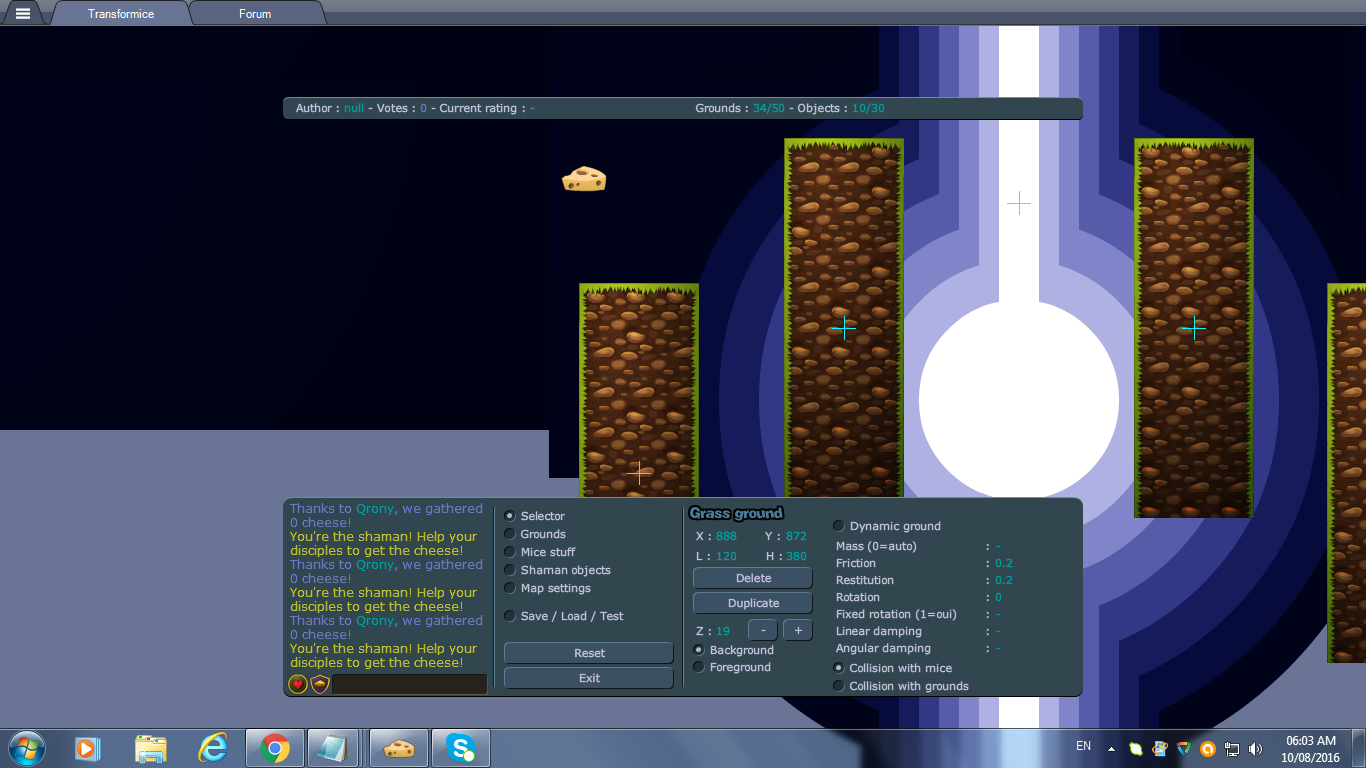Click the Mass (0=auto) value field

click(998, 546)
